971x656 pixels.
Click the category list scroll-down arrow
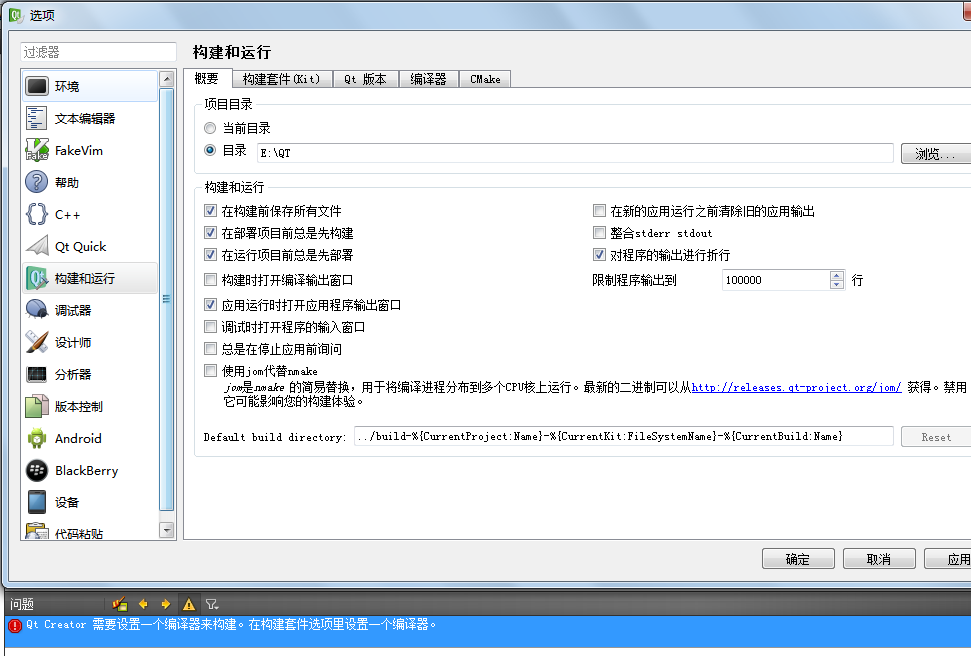click(166, 530)
